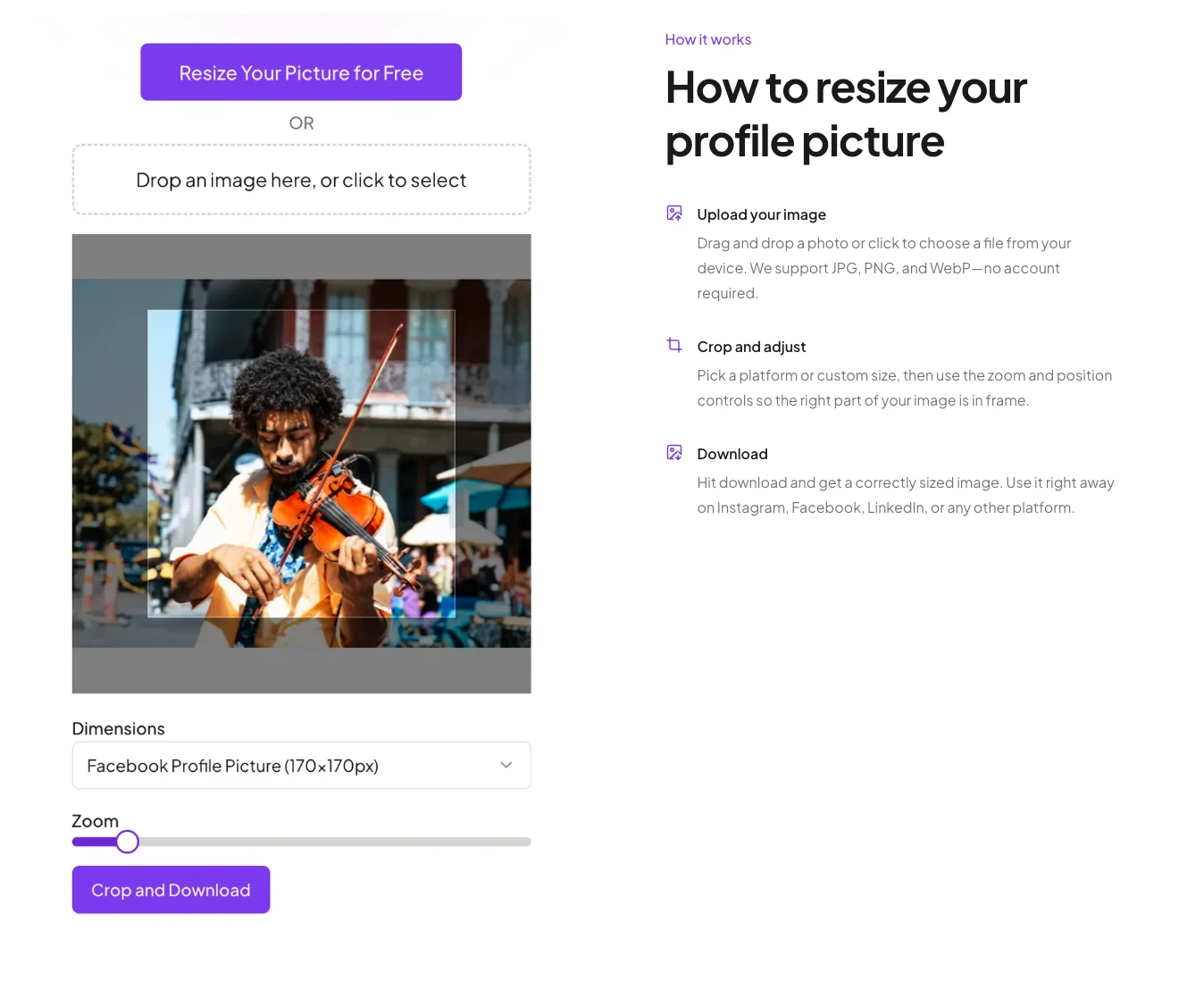
Task: Click the Zoom slider handle
Action: [128, 842]
